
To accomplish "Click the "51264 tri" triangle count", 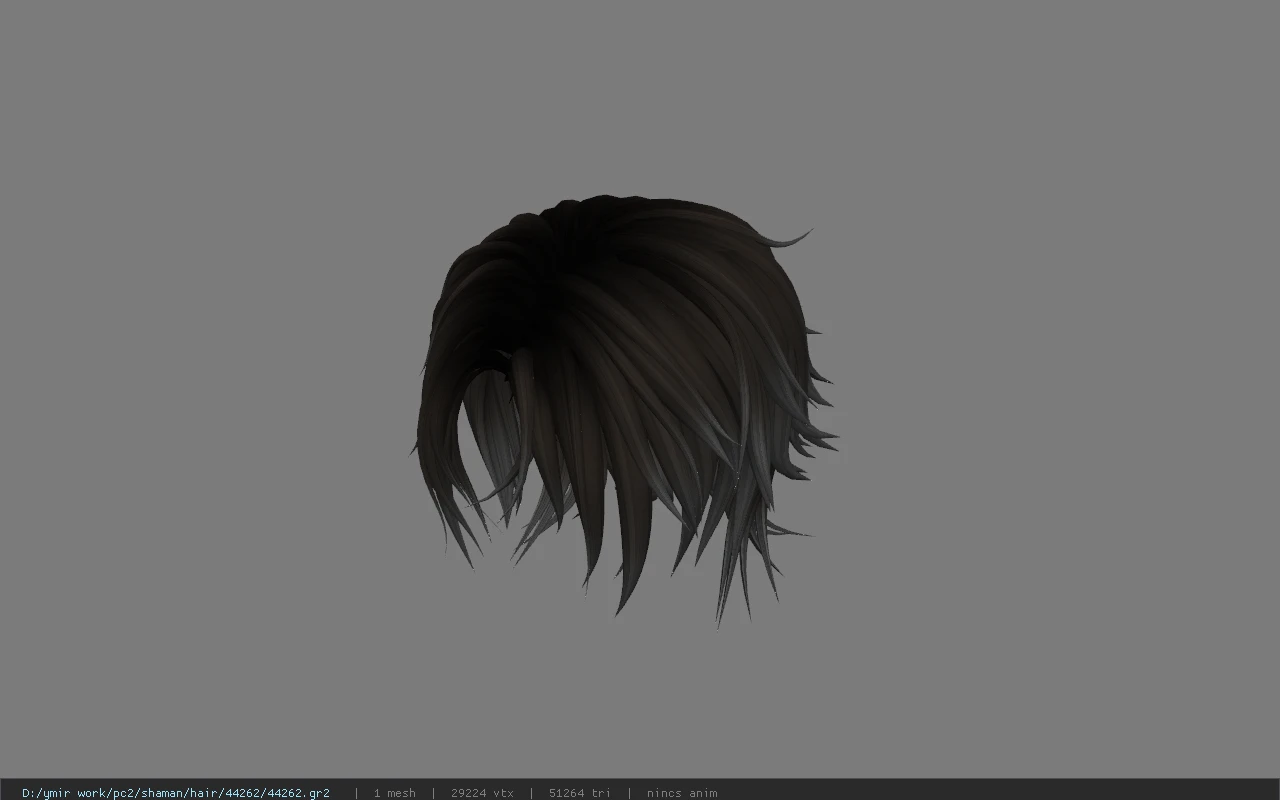I will [x=579, y=793].
